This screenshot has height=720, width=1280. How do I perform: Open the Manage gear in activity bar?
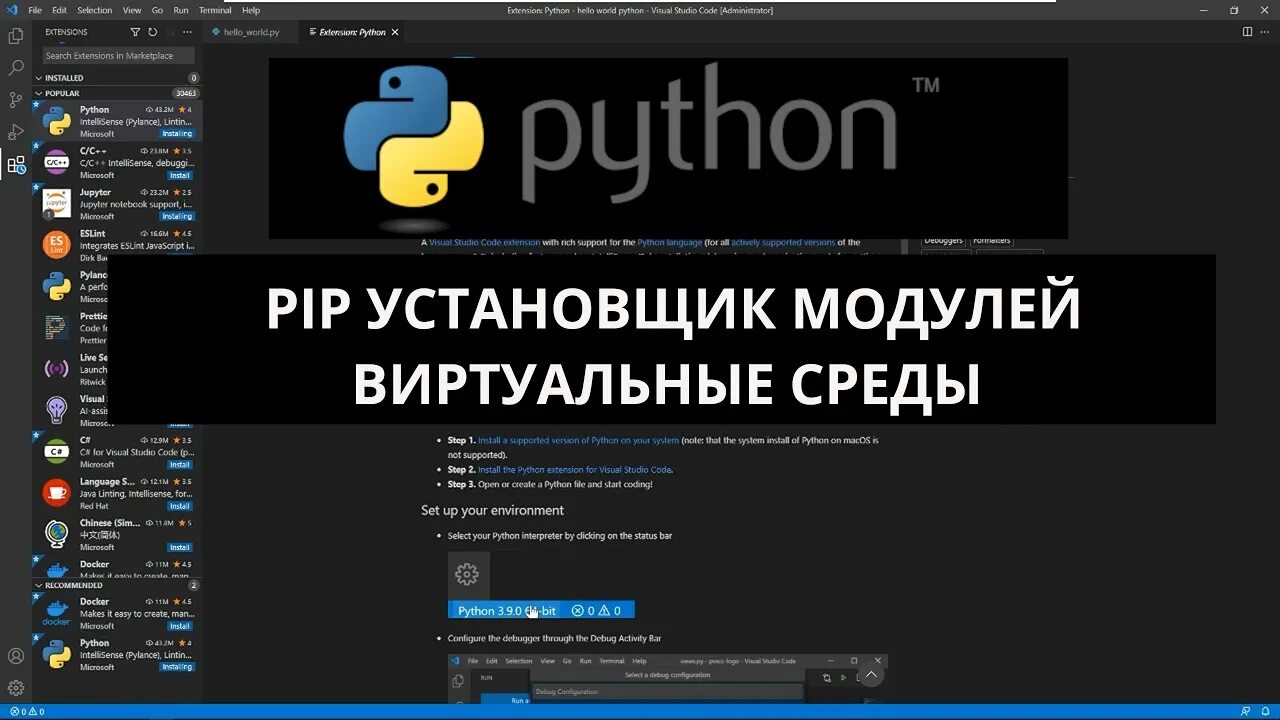[16, 688]
